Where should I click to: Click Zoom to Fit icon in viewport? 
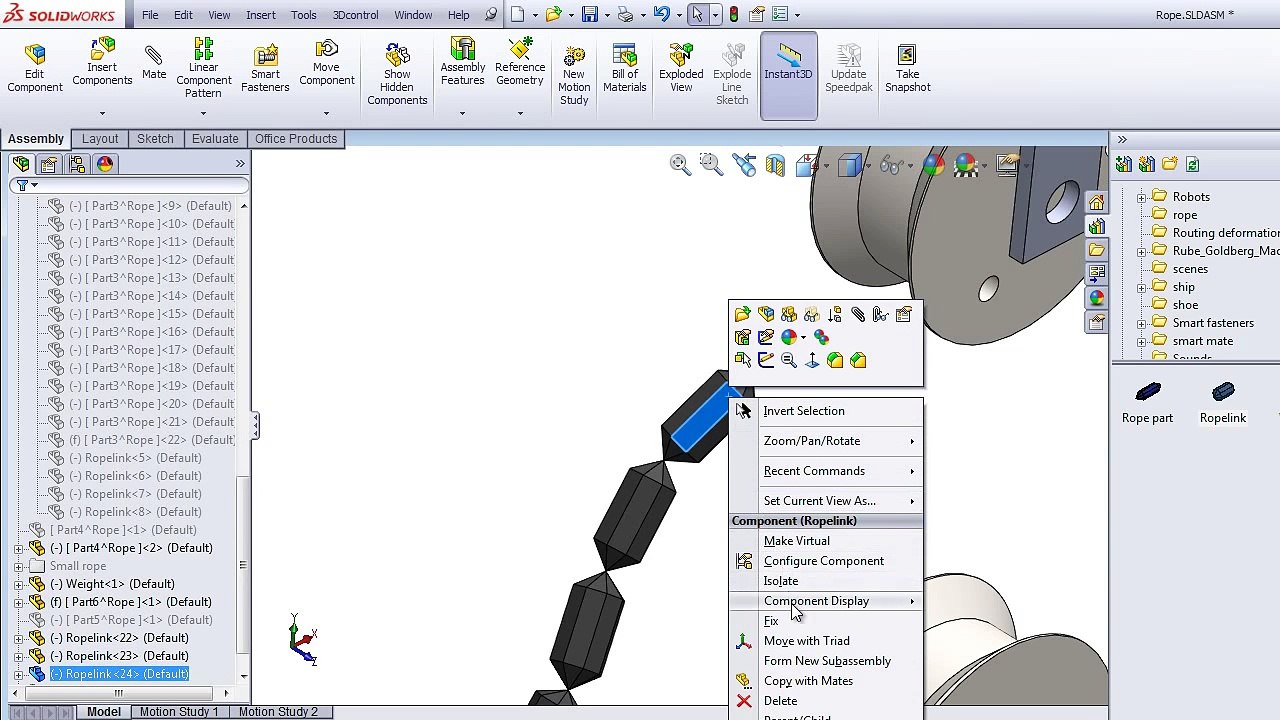pyautogui.click(x=680, y=165)
